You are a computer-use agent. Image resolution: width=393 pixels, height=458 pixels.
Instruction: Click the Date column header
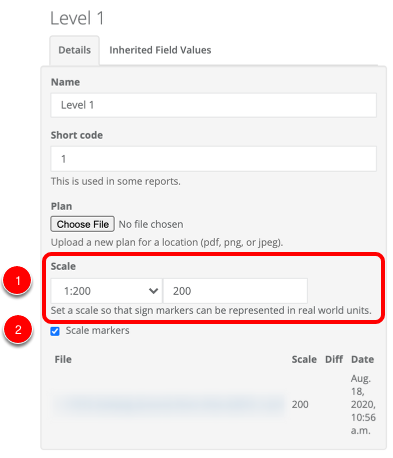coord(362,359)
